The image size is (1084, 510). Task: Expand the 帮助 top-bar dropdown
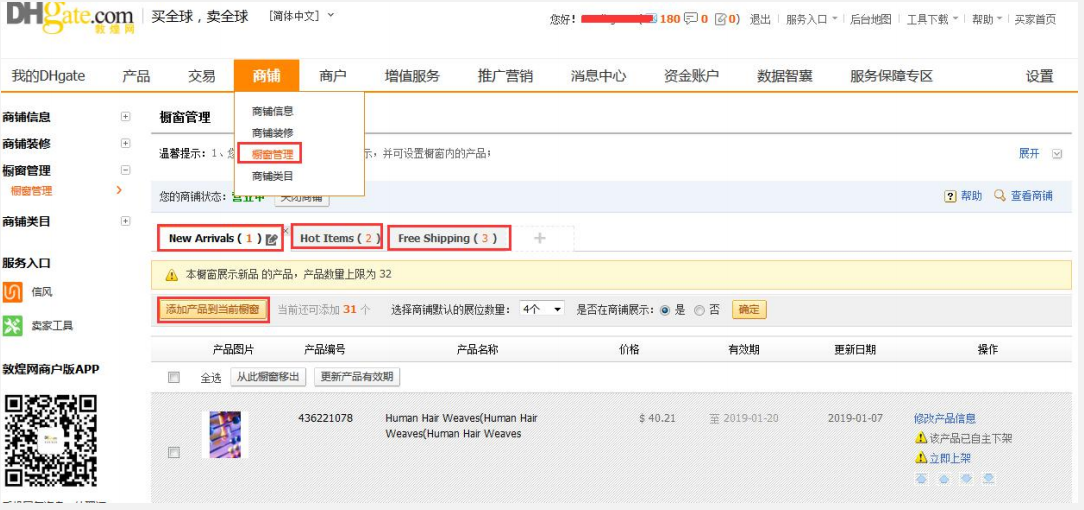click(987, 19)
